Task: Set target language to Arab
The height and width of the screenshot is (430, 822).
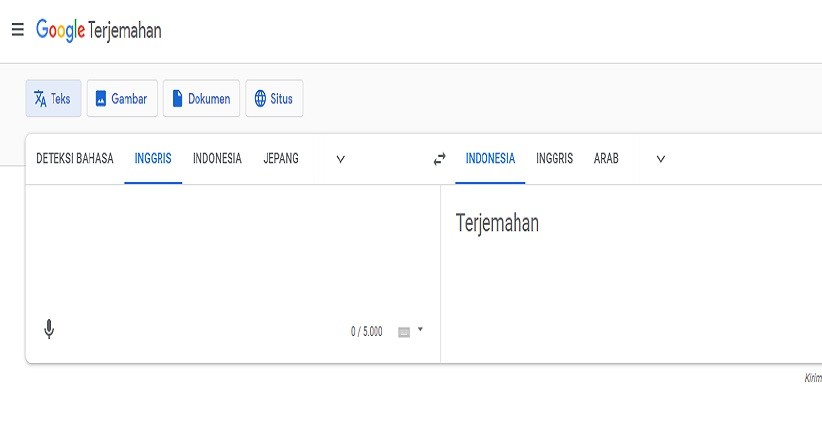Action: coord(606,159)
